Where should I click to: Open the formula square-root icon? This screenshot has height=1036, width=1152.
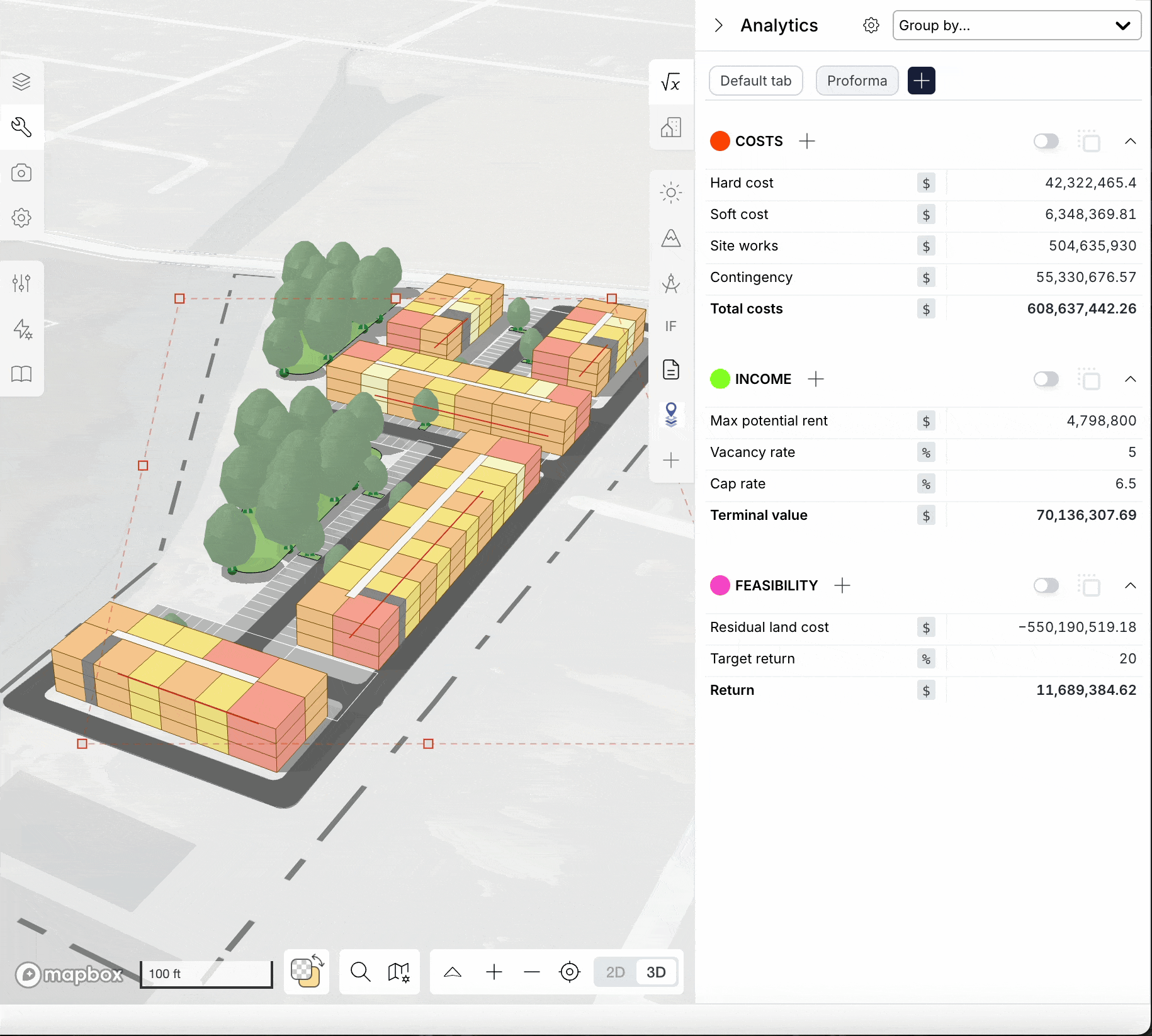click(x=671, y=82)
